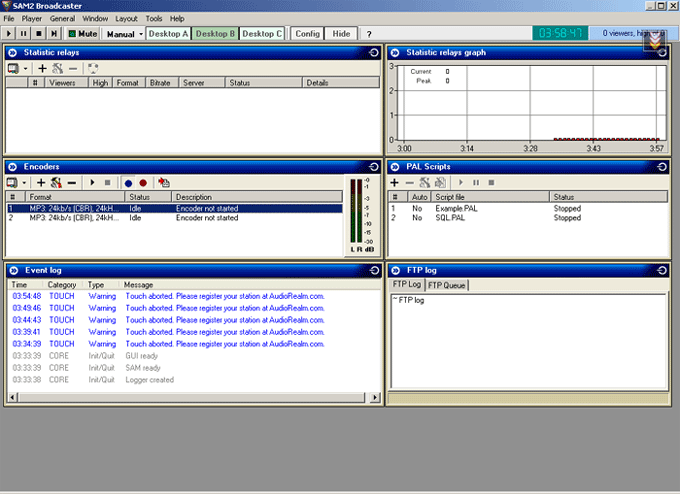Screen dimensions: 680x494
Task: Expand the Statistic relays view dropdown arrow
Action: [25, 69]
